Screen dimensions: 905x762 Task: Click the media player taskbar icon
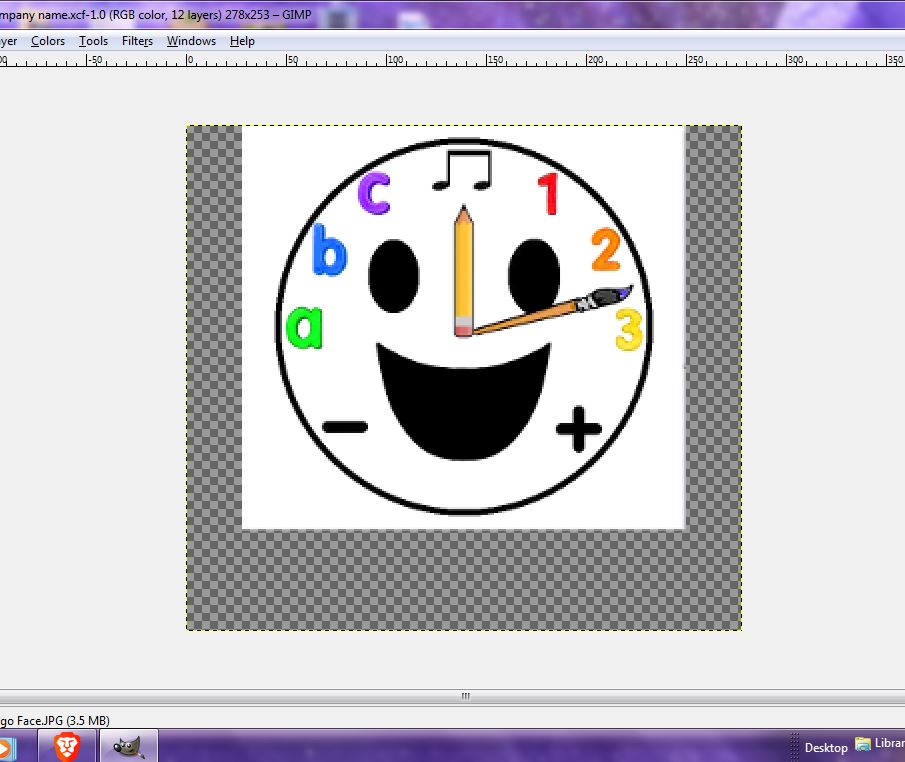(6, 747)
